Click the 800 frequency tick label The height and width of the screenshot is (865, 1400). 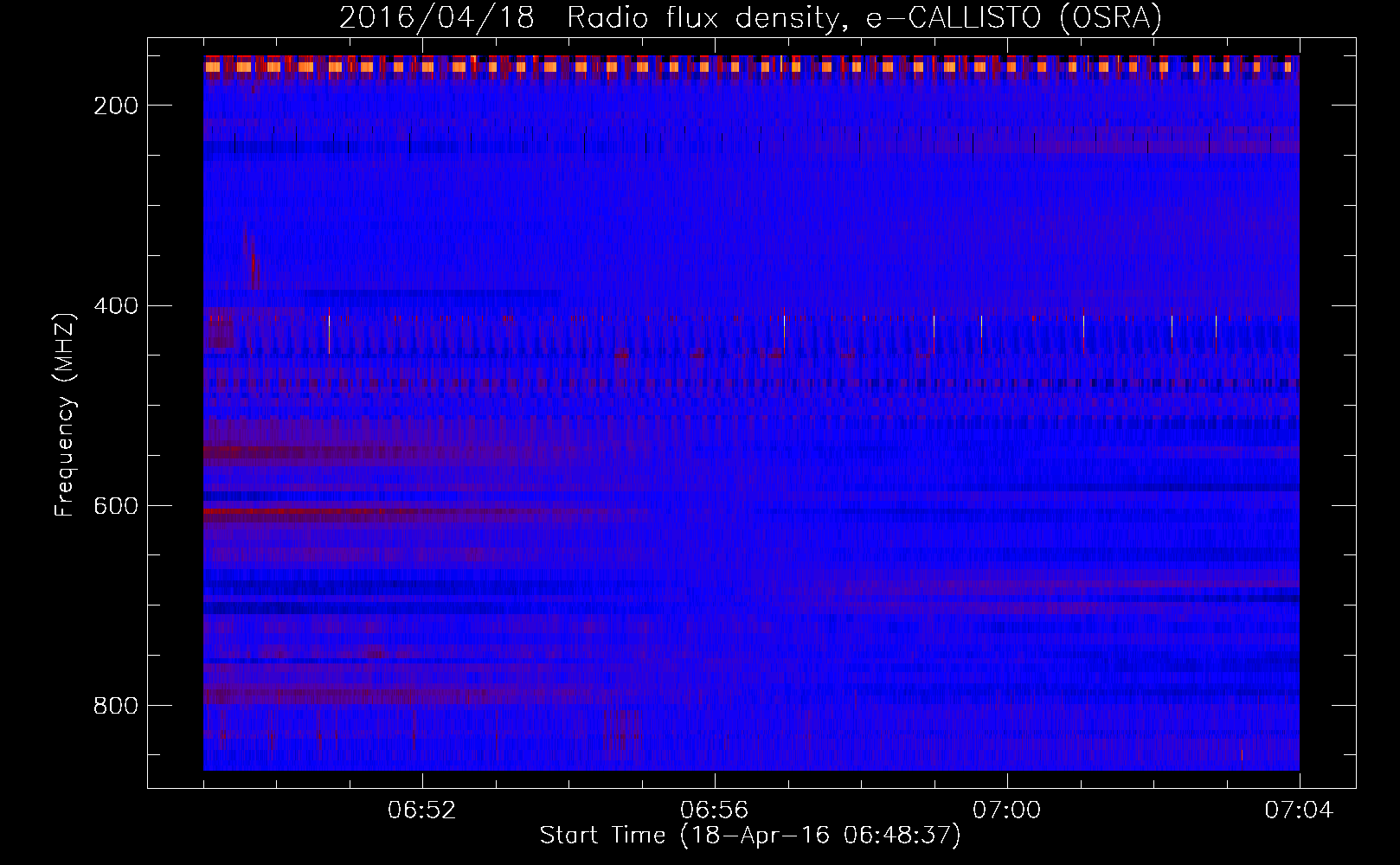coord(116,706)
